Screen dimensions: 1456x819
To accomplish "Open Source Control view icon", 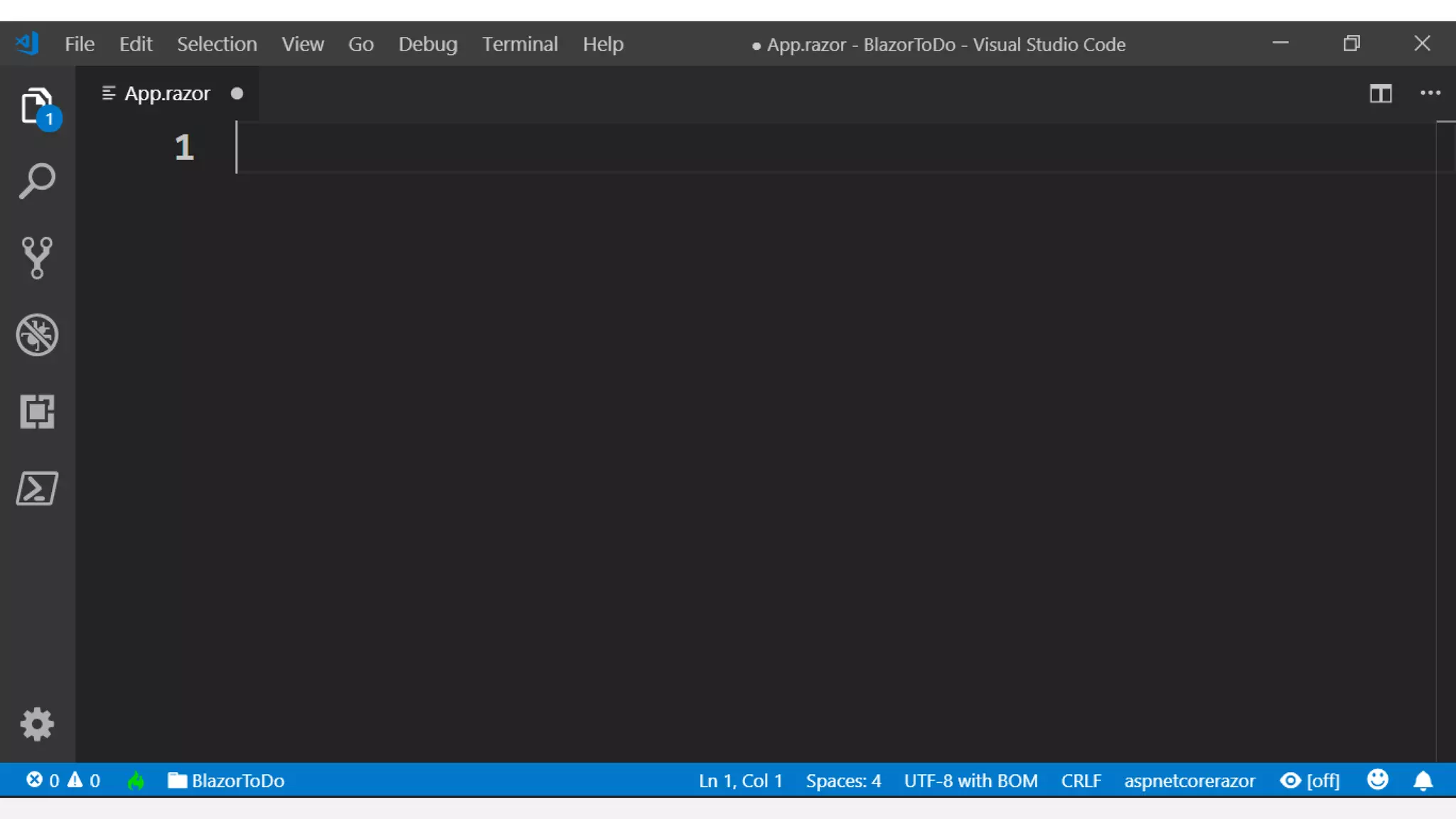I will pyautogui.click(x=37, y=257).
